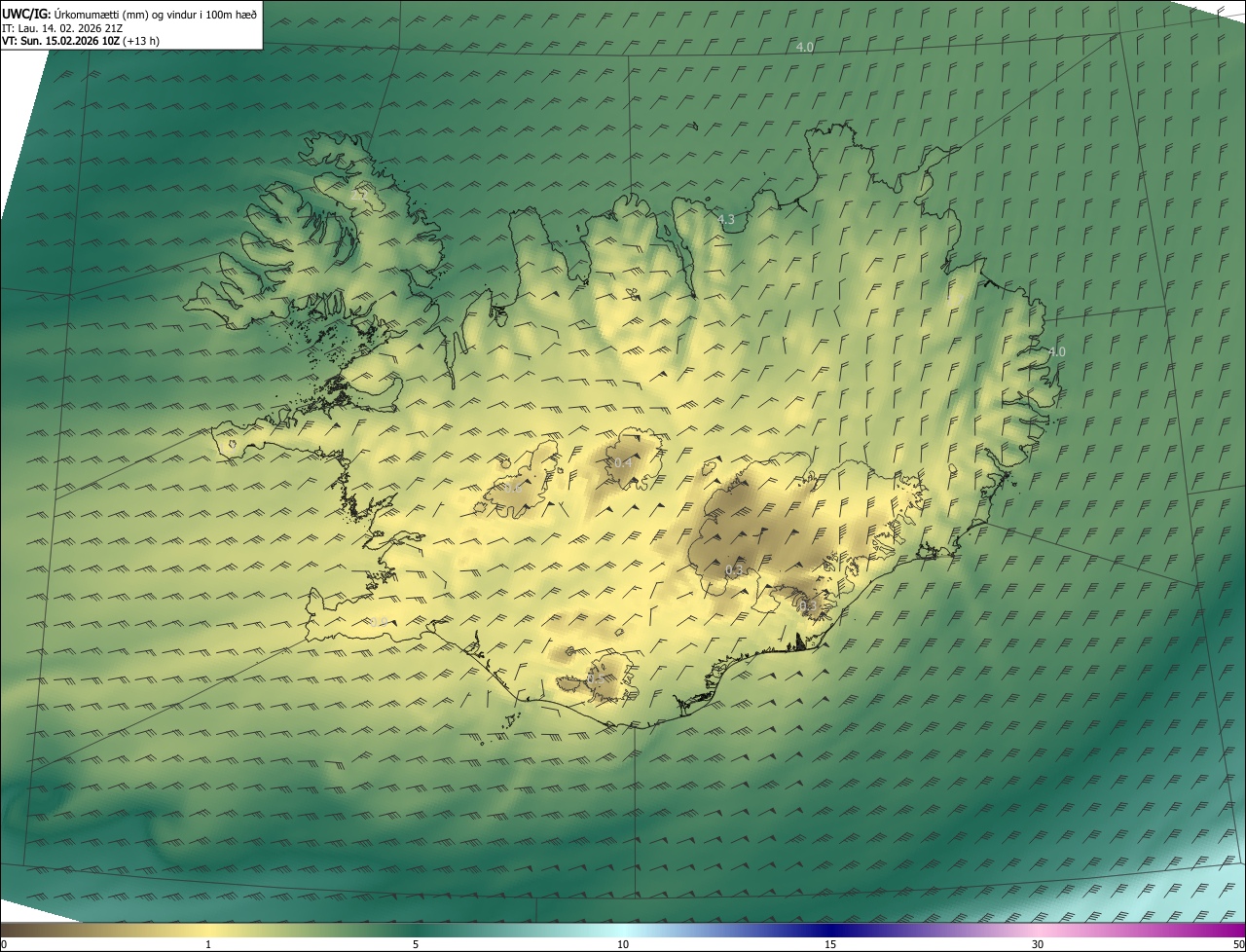Click the color scale at the 1 tick
Viewport: 1246px width, 952px height.
pos(208,945)
